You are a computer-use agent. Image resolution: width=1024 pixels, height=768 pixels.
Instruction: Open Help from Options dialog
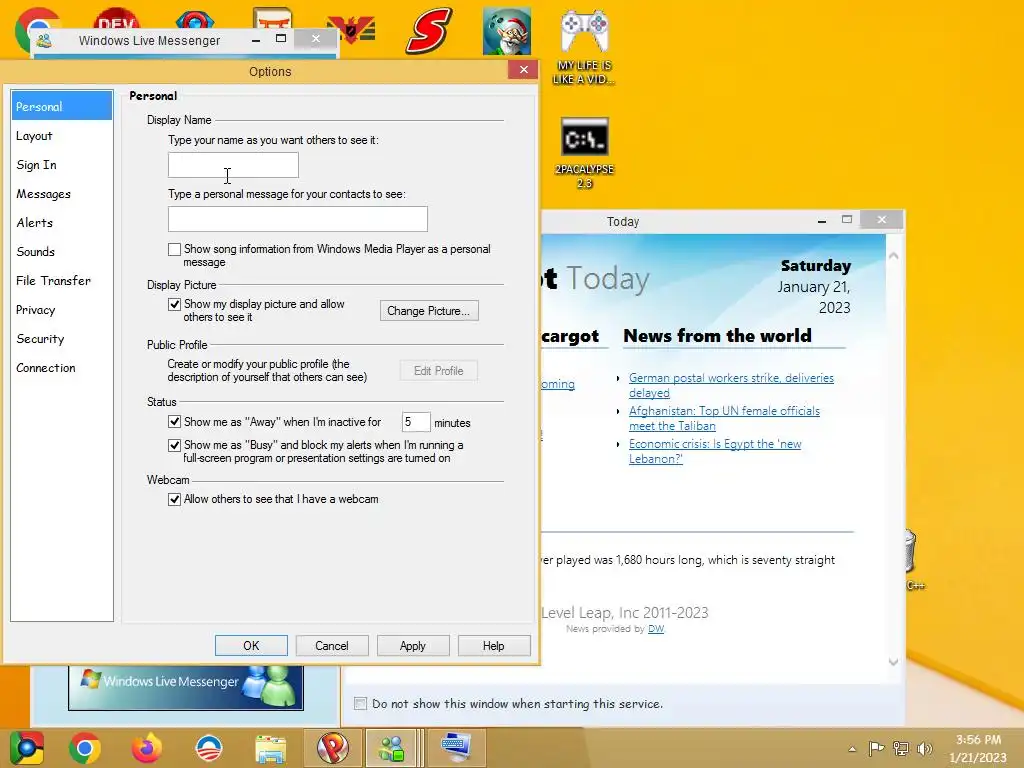(x=494, y=646)
